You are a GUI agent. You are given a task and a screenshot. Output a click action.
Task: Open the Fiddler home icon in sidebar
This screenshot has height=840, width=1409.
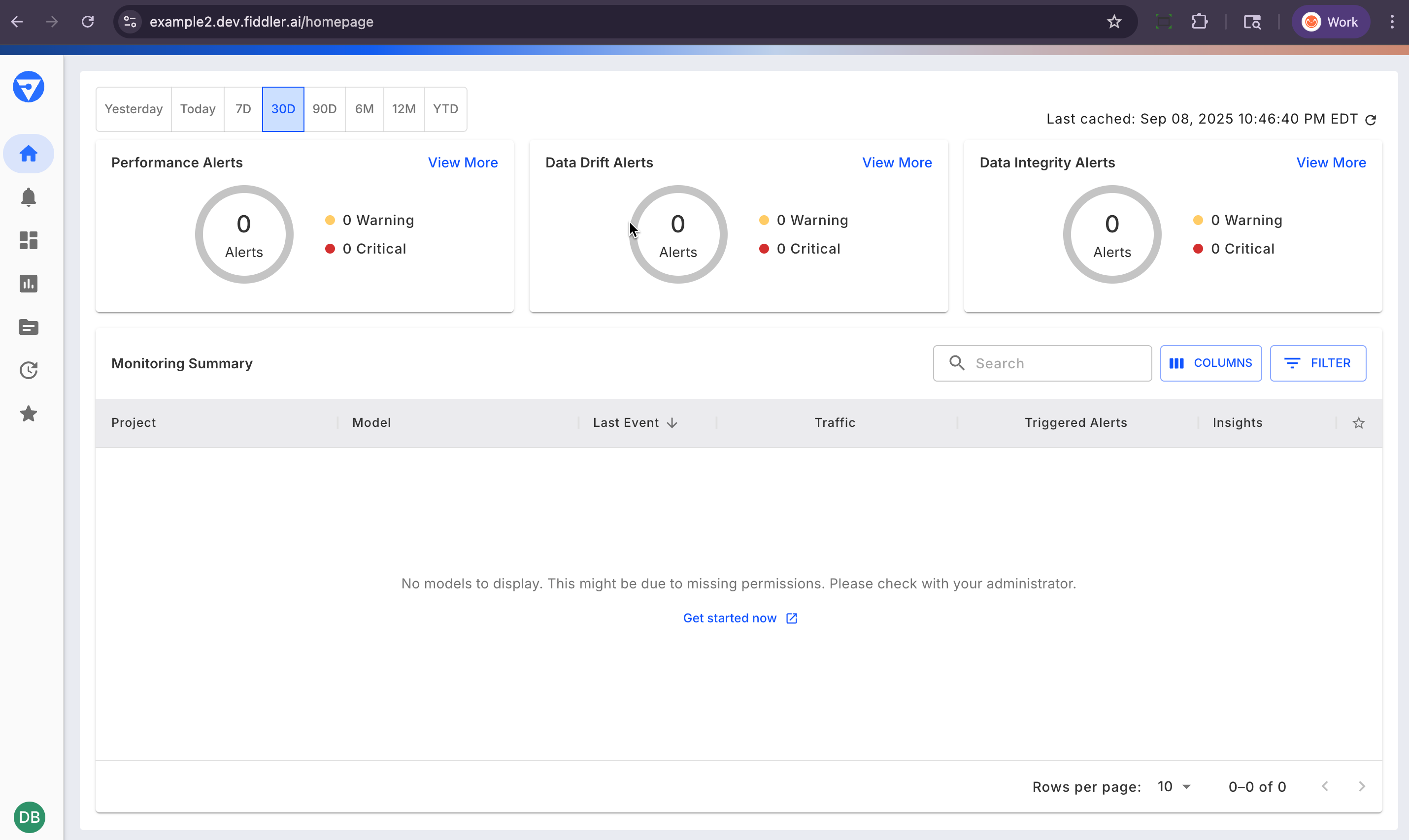(28, 154)
